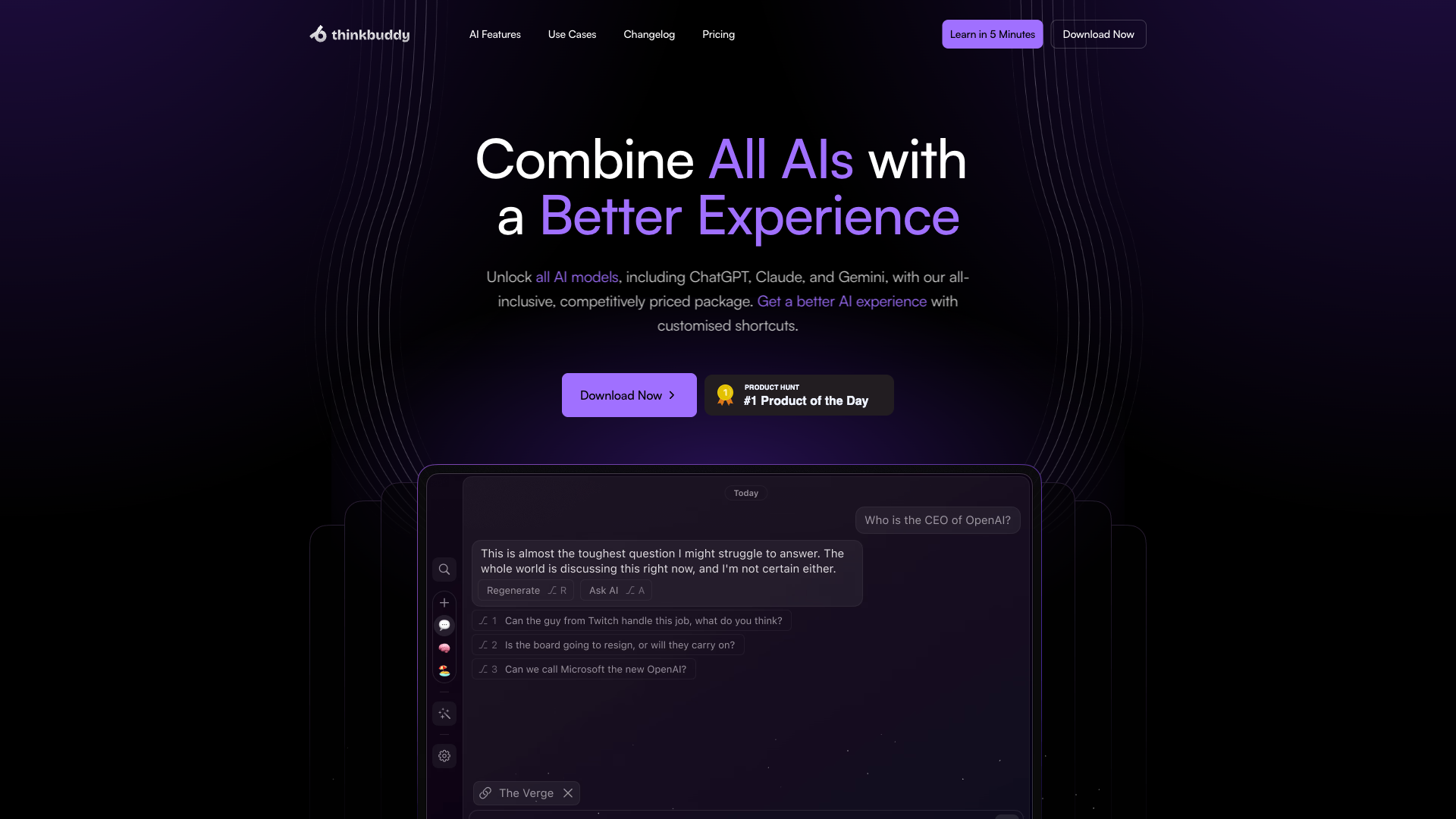Click Learn in 5 Minutes button
Screen dimensions: 1456x819
coord(992,34)
